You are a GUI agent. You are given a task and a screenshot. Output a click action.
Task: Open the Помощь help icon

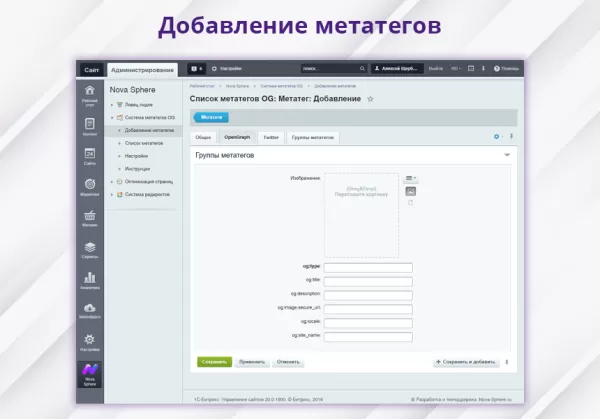pyautogui.click(x=506, y=69)
